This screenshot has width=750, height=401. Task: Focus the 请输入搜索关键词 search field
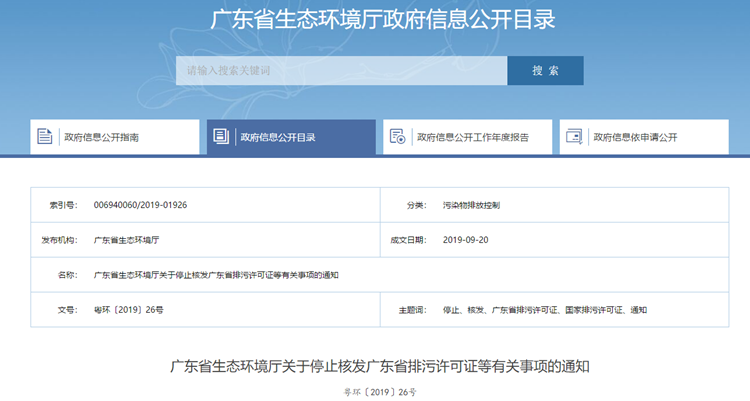341,71
